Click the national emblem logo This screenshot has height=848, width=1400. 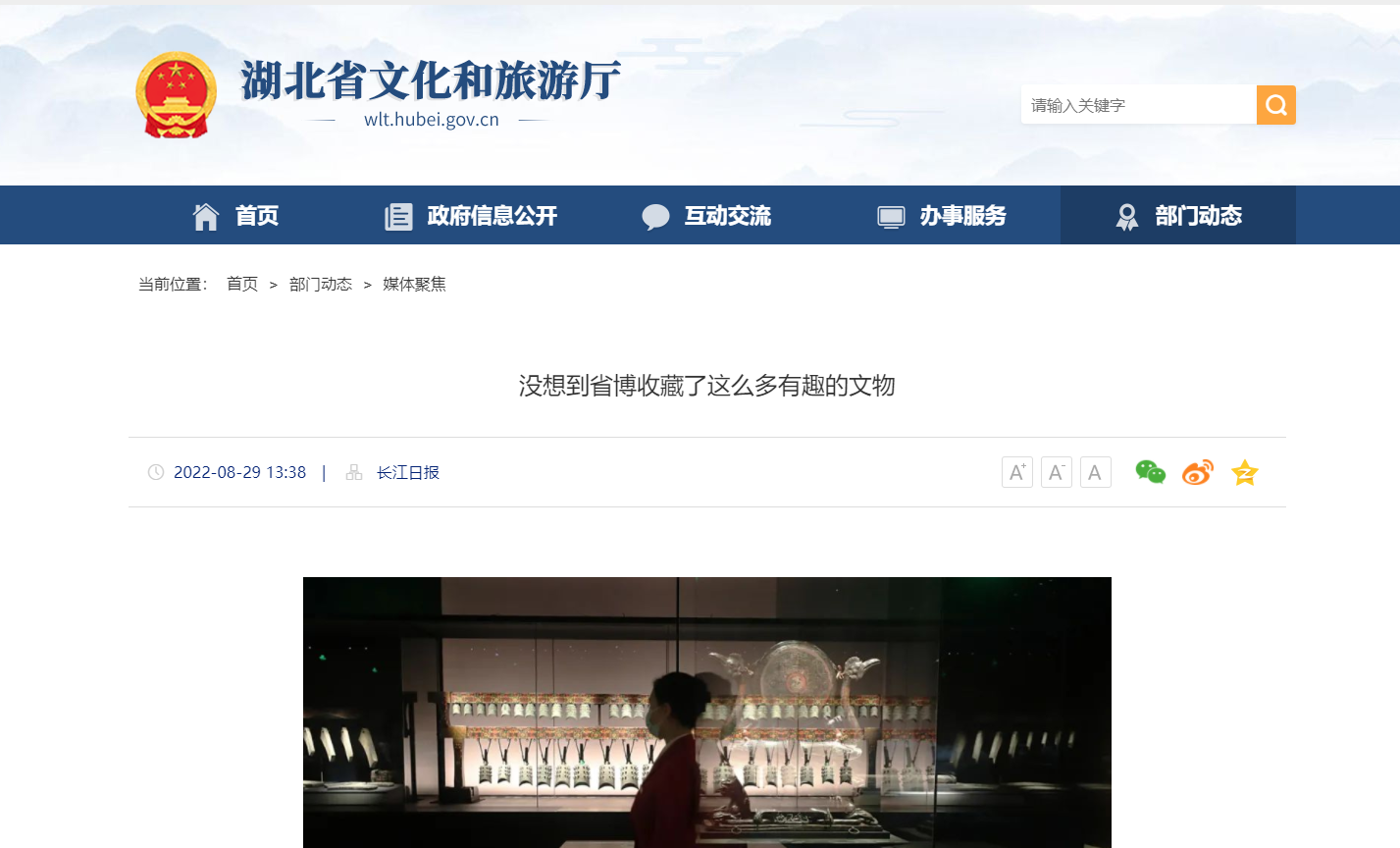tap(176, 95)
